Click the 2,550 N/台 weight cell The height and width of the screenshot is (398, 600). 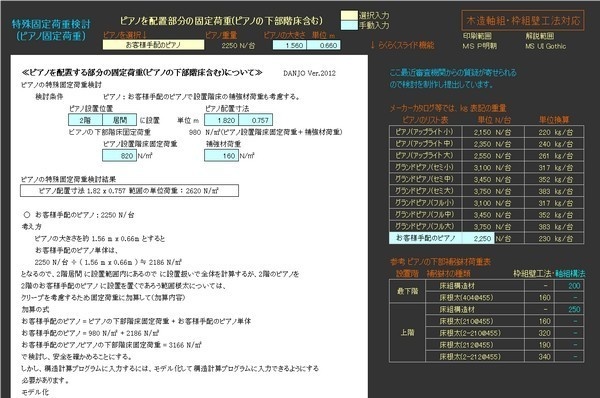(x=493, y=156)
